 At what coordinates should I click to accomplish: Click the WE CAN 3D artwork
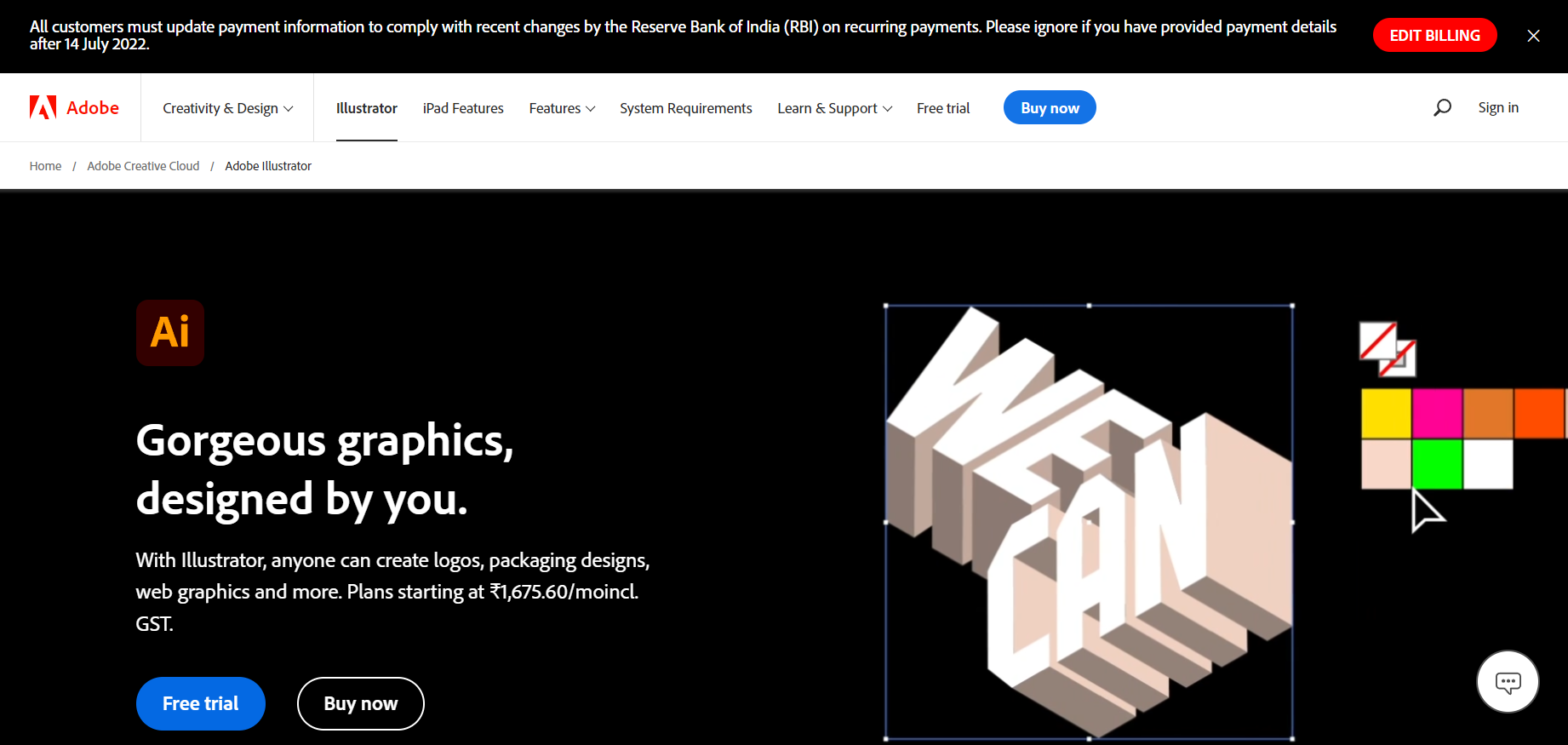coord(1089,522)
